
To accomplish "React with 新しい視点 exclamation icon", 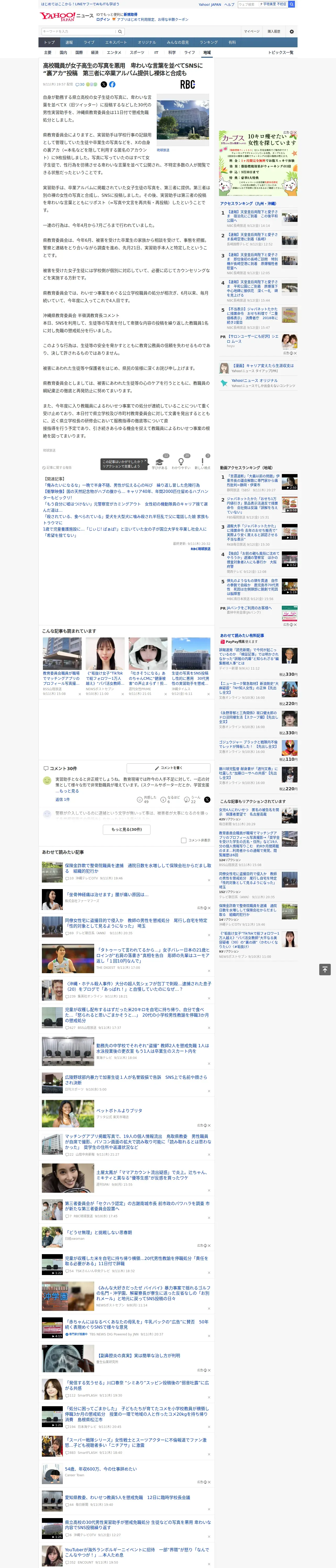I will coord(203,463).
